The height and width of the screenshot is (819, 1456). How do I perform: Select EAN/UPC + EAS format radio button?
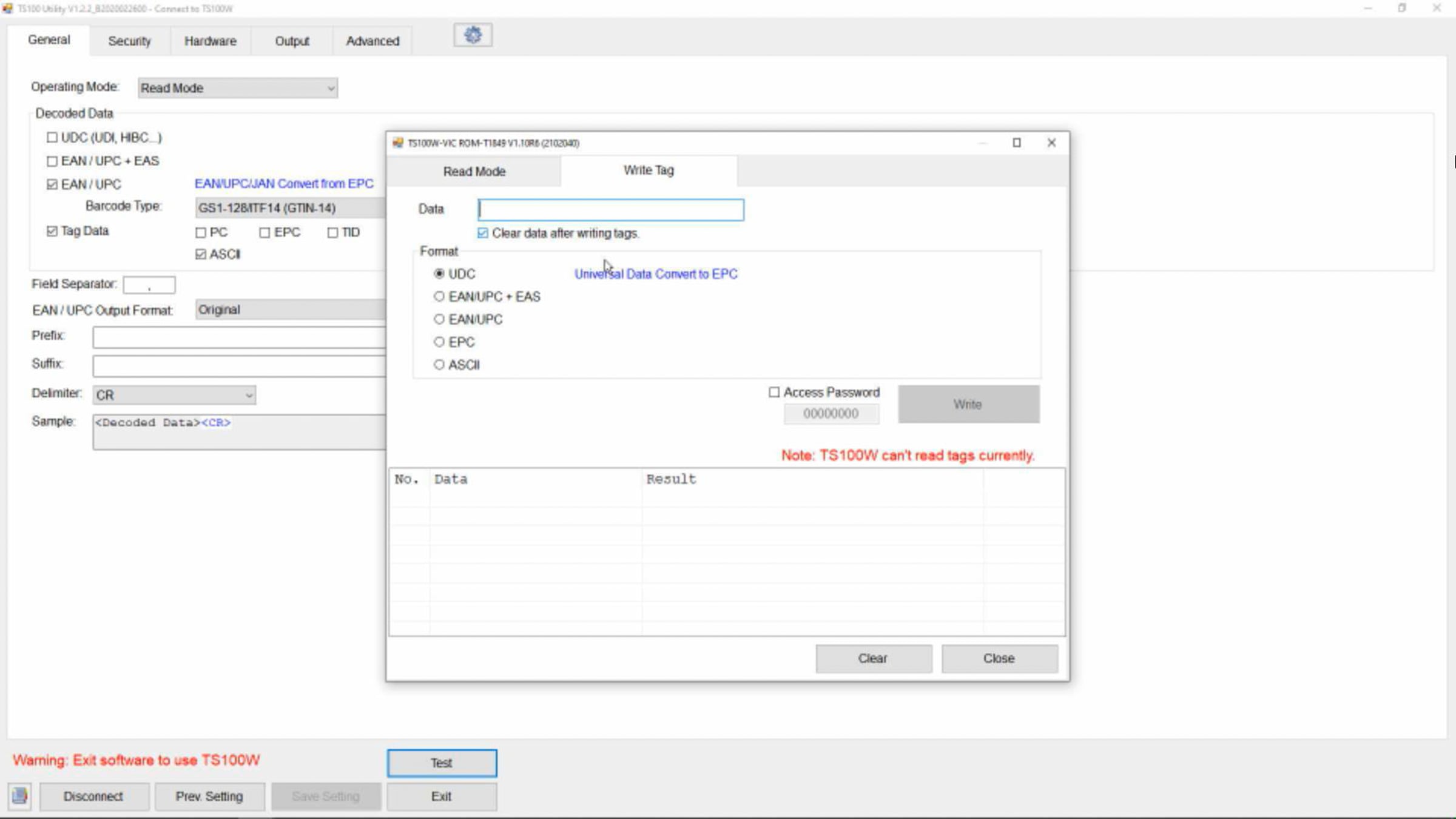[439, 297]
